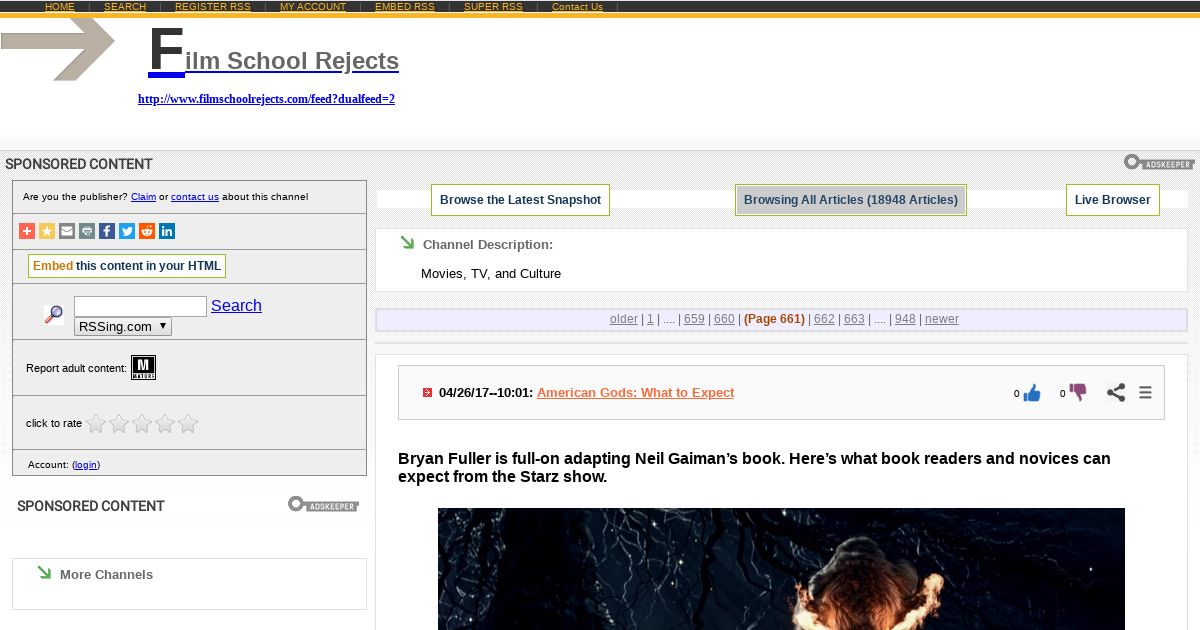Open the Live Browser button
The width and height of the screenshot is (1200, 630).
pos(1113,200)
